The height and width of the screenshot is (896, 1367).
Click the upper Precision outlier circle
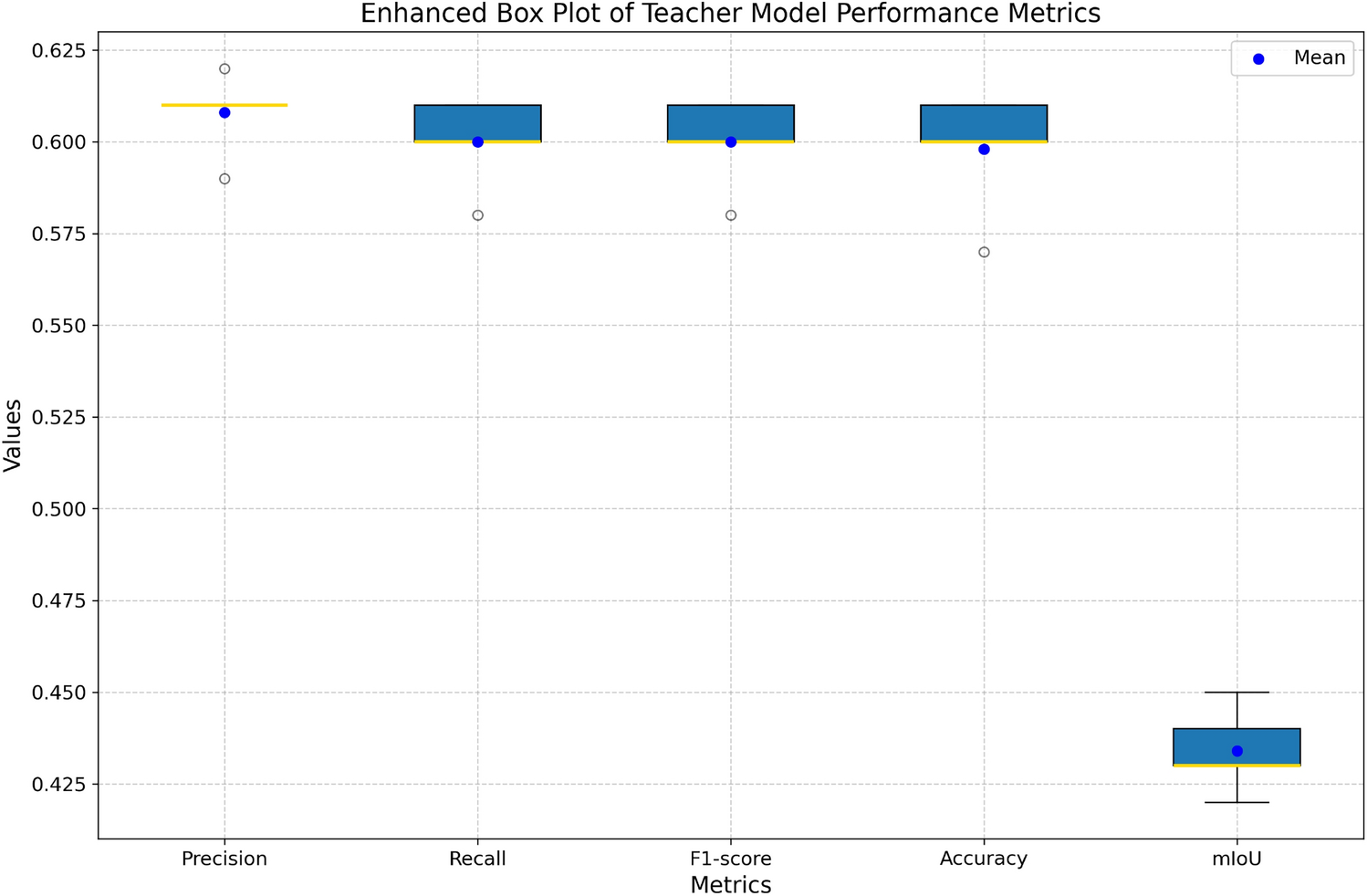tap(224, 68)
